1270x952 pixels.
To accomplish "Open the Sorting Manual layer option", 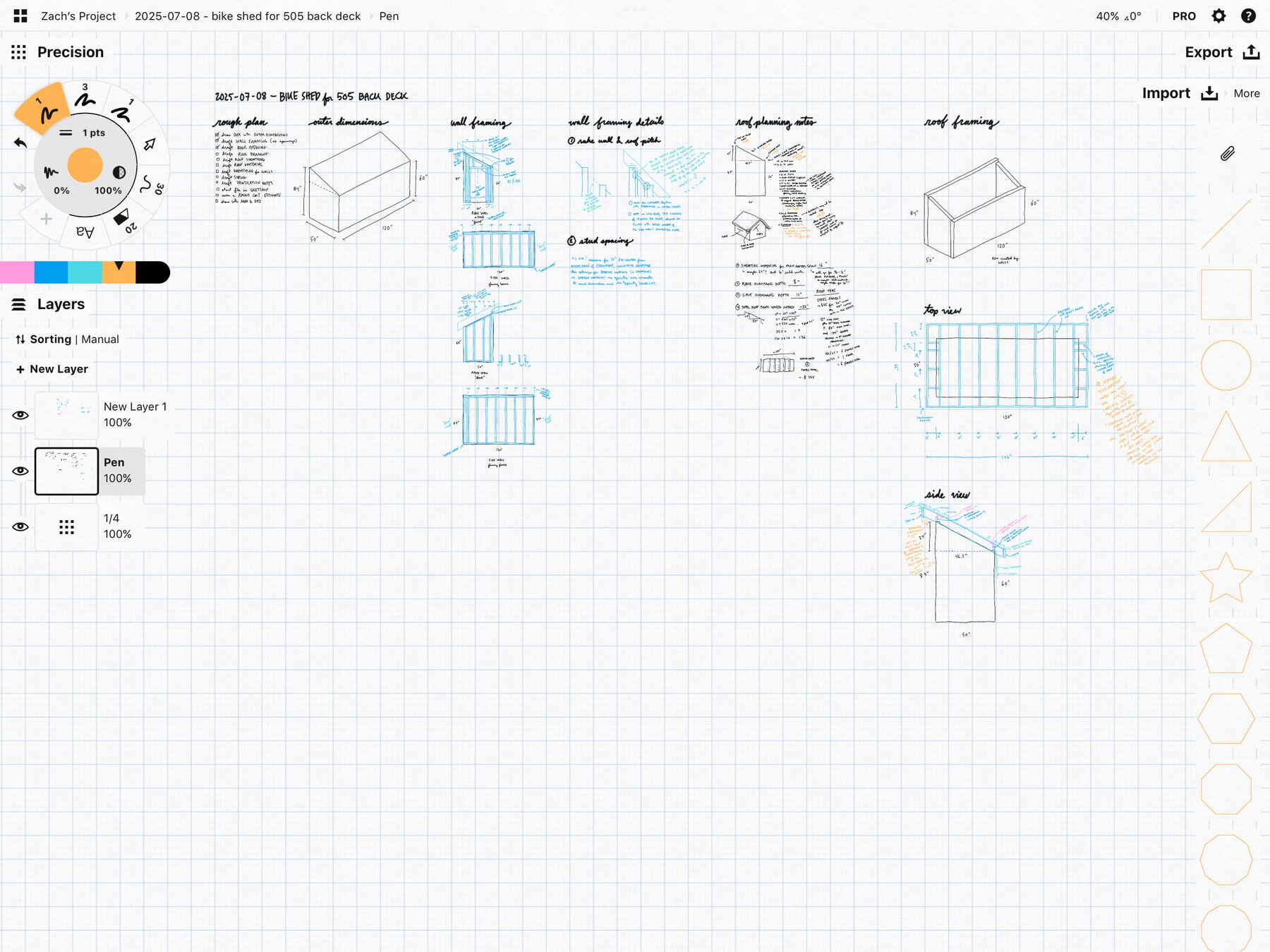I will tap(68, 339).
